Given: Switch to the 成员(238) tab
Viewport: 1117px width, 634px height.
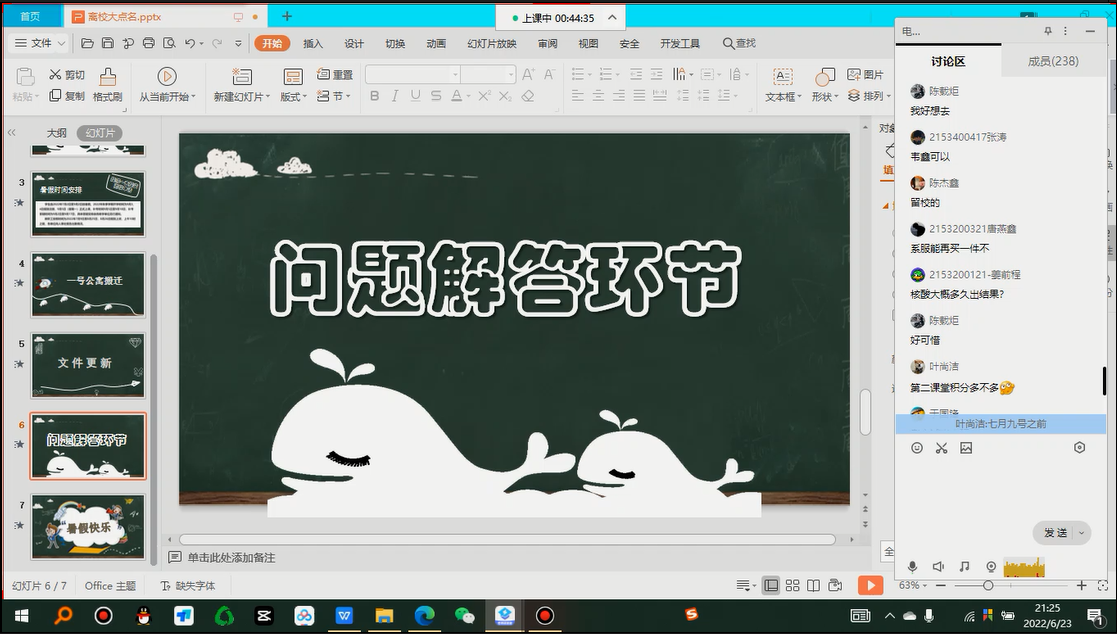Looking at the screenshot, I should click(x=1053, y=61).
